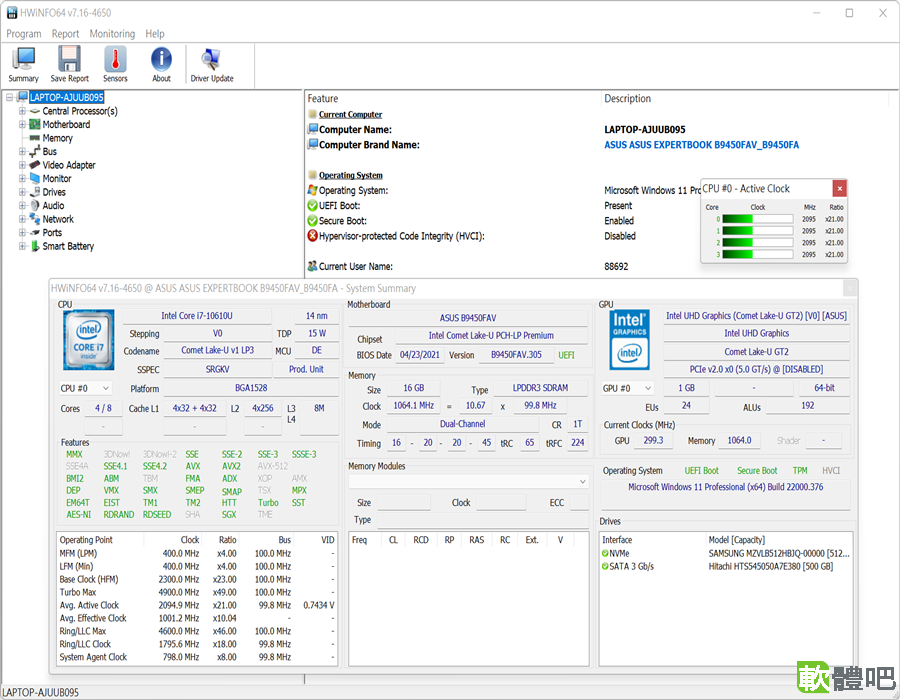Click the LPDDR3 SDRAM memory type field
Image resolution: width=900 pixels, height=700 pixels.
click(x=540, y=388)
